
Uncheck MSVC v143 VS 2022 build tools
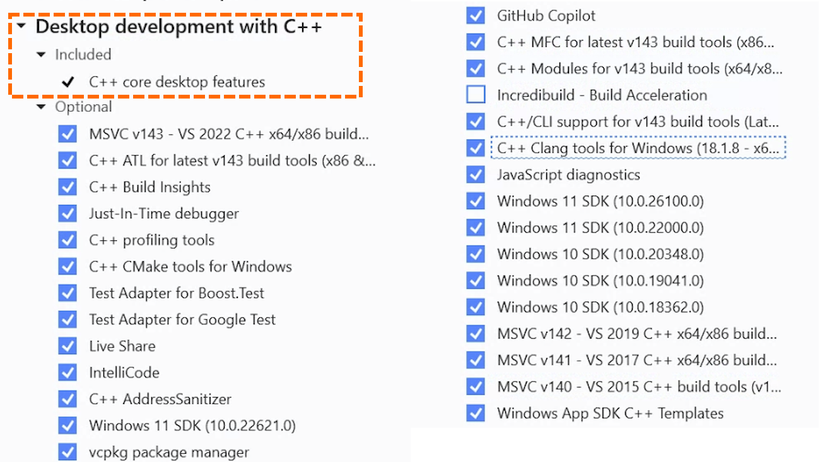pos(67,134)
